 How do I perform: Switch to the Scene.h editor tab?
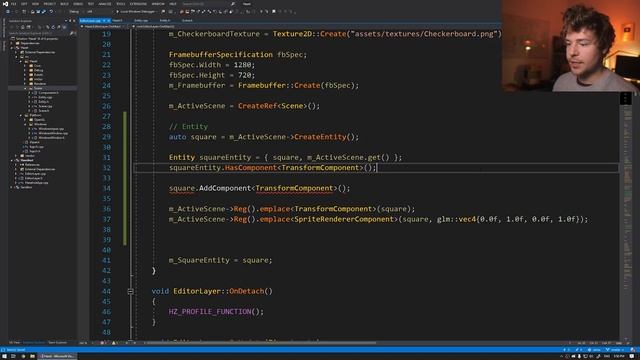coord(187,20)
